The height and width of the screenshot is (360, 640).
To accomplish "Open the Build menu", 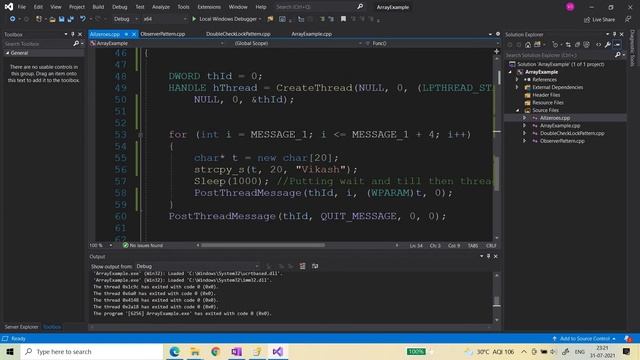I will tap(98, 7).
